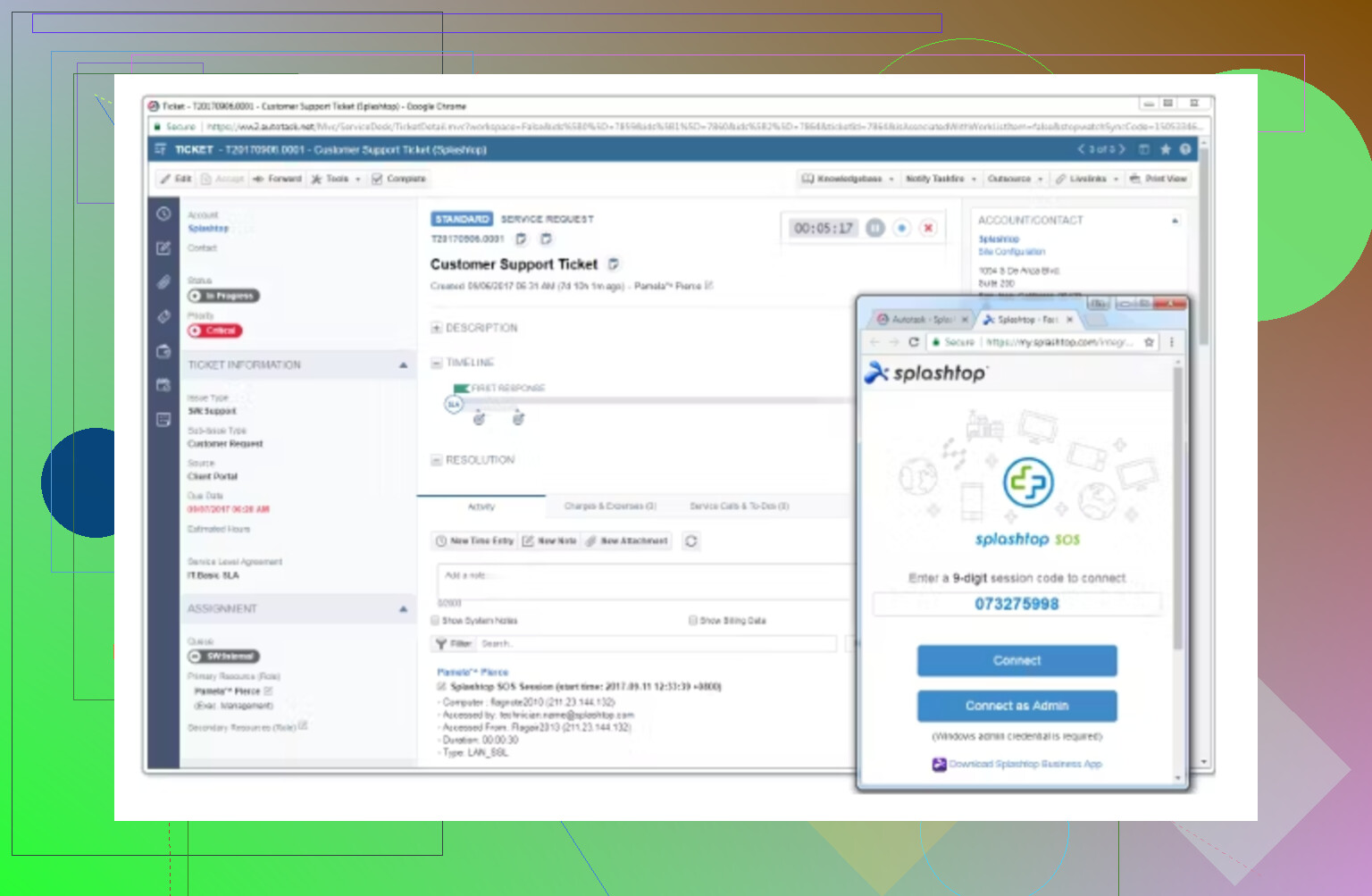This screenshot has height=896, width=1372.
Task: Open the tag icon in left sidebar
Action: click(163, 316)
